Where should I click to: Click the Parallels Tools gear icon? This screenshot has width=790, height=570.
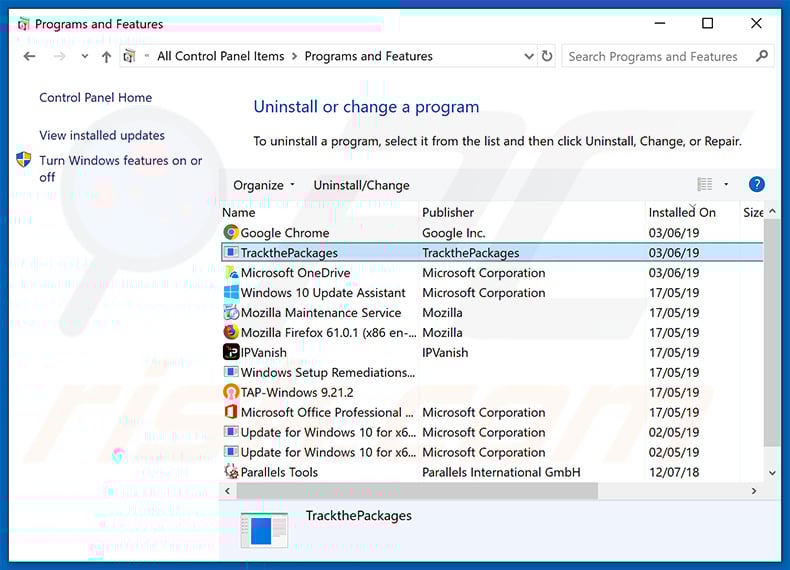click(231, 472)
